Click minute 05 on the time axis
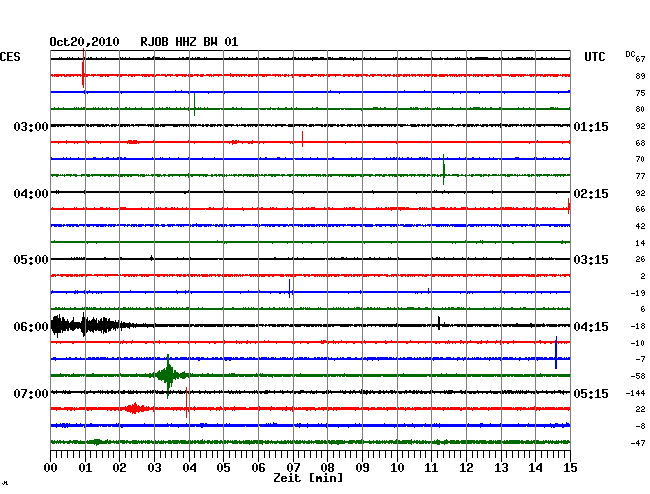This screenshot has height=494, width=650. (223, 467)
